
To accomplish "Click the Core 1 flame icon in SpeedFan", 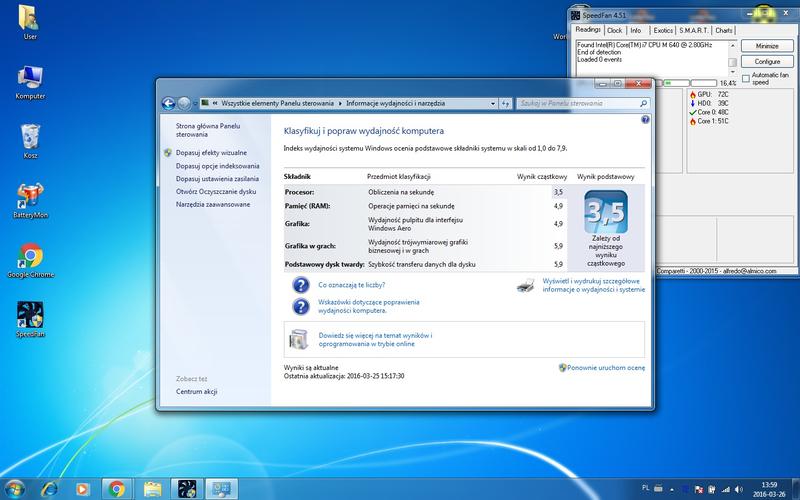I will (x=693, y=121).
